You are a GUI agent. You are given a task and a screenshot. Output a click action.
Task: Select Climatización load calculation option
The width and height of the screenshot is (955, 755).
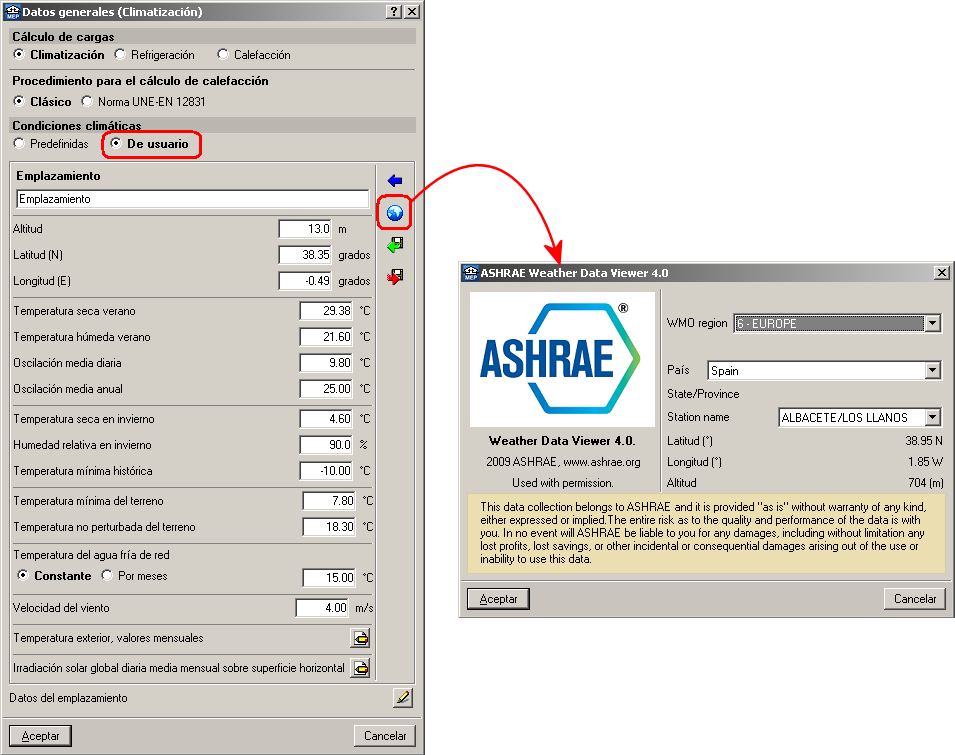point(59,55)
